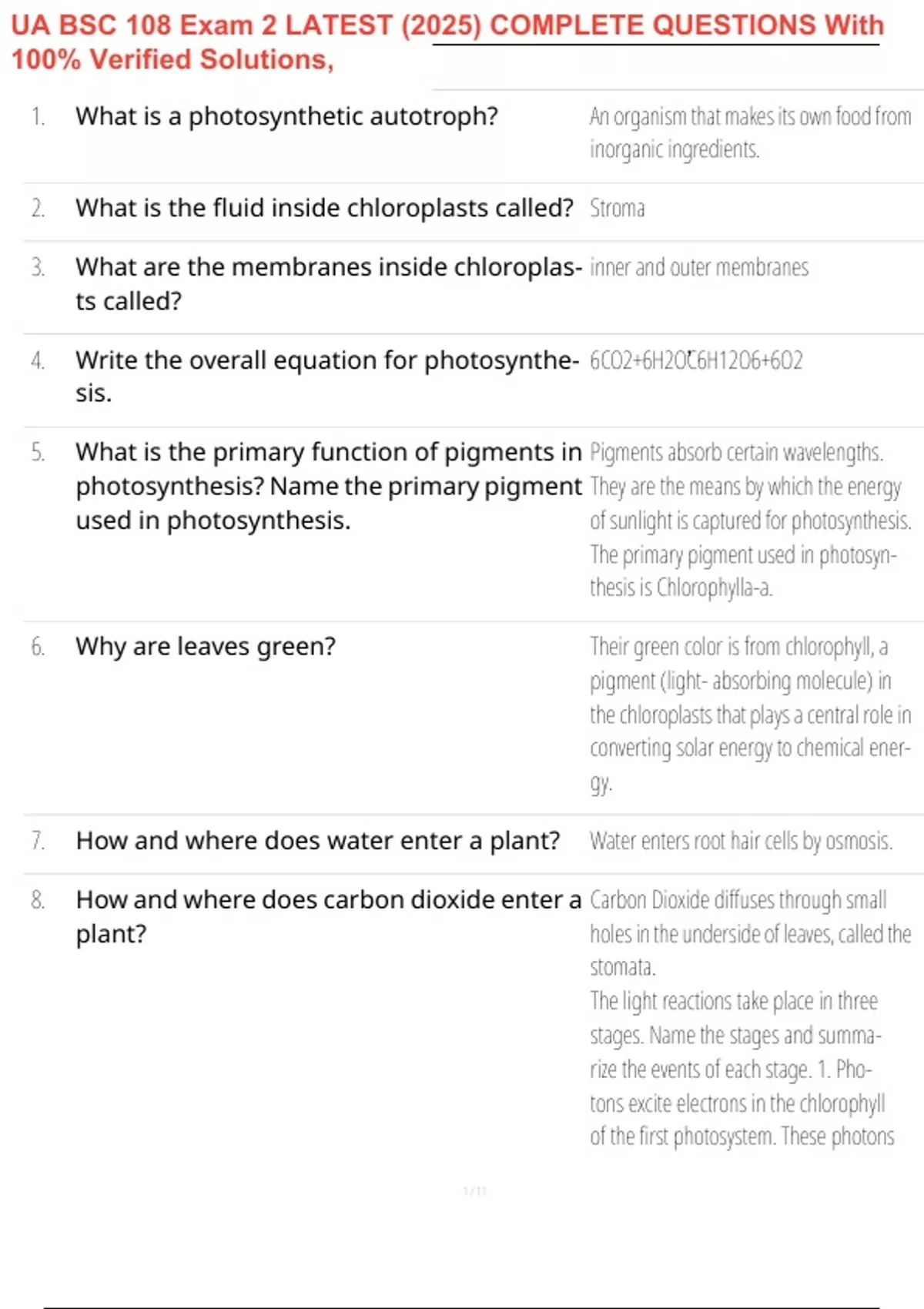Click the answer to question 1
The width and height of the screenshot is (924, 1309).
(748, 132)
